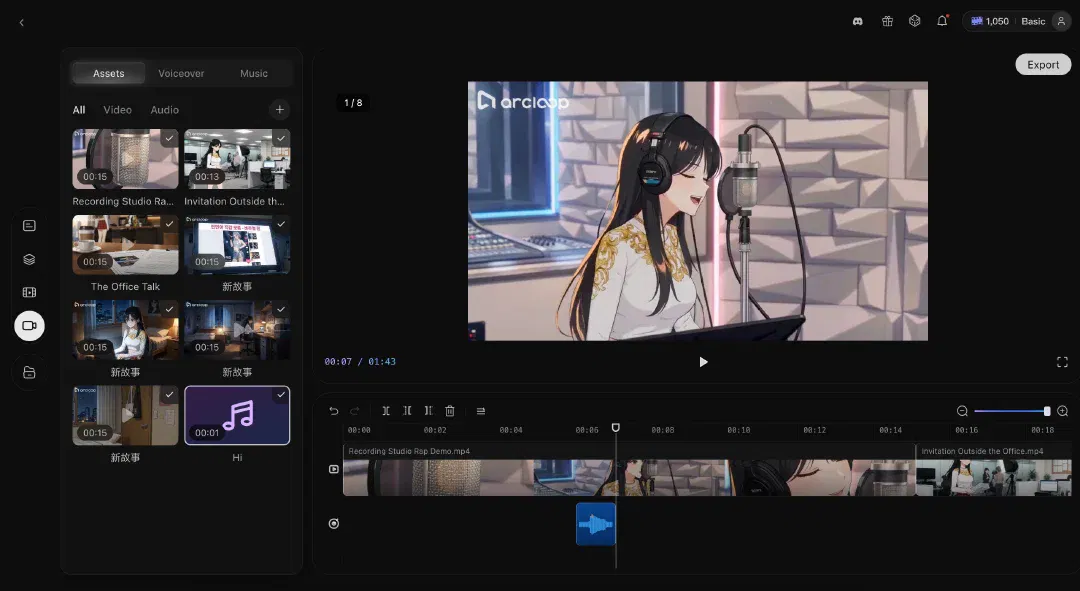Go back using the top-left arrow
The image size is (1080, 591).
[21, 23]
